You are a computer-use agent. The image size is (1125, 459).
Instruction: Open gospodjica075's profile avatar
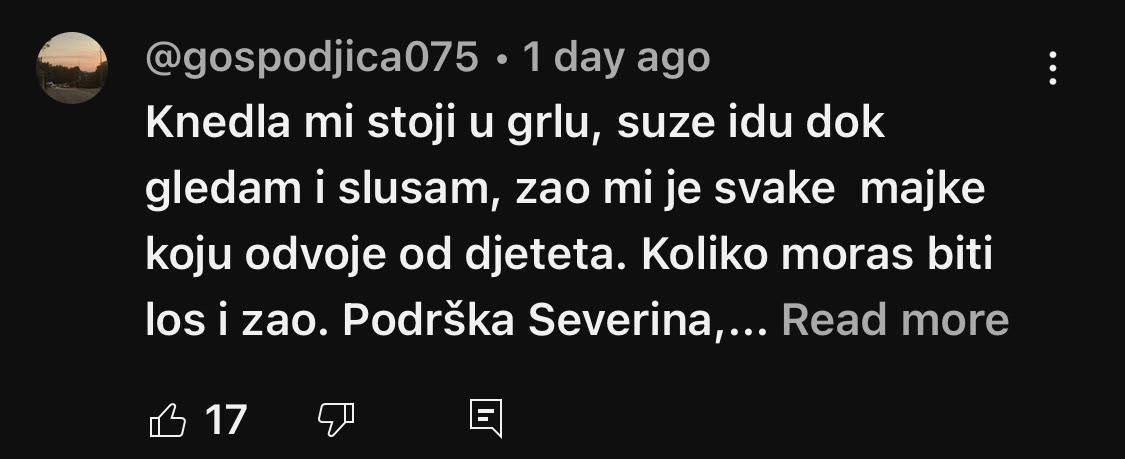(72, 68)
